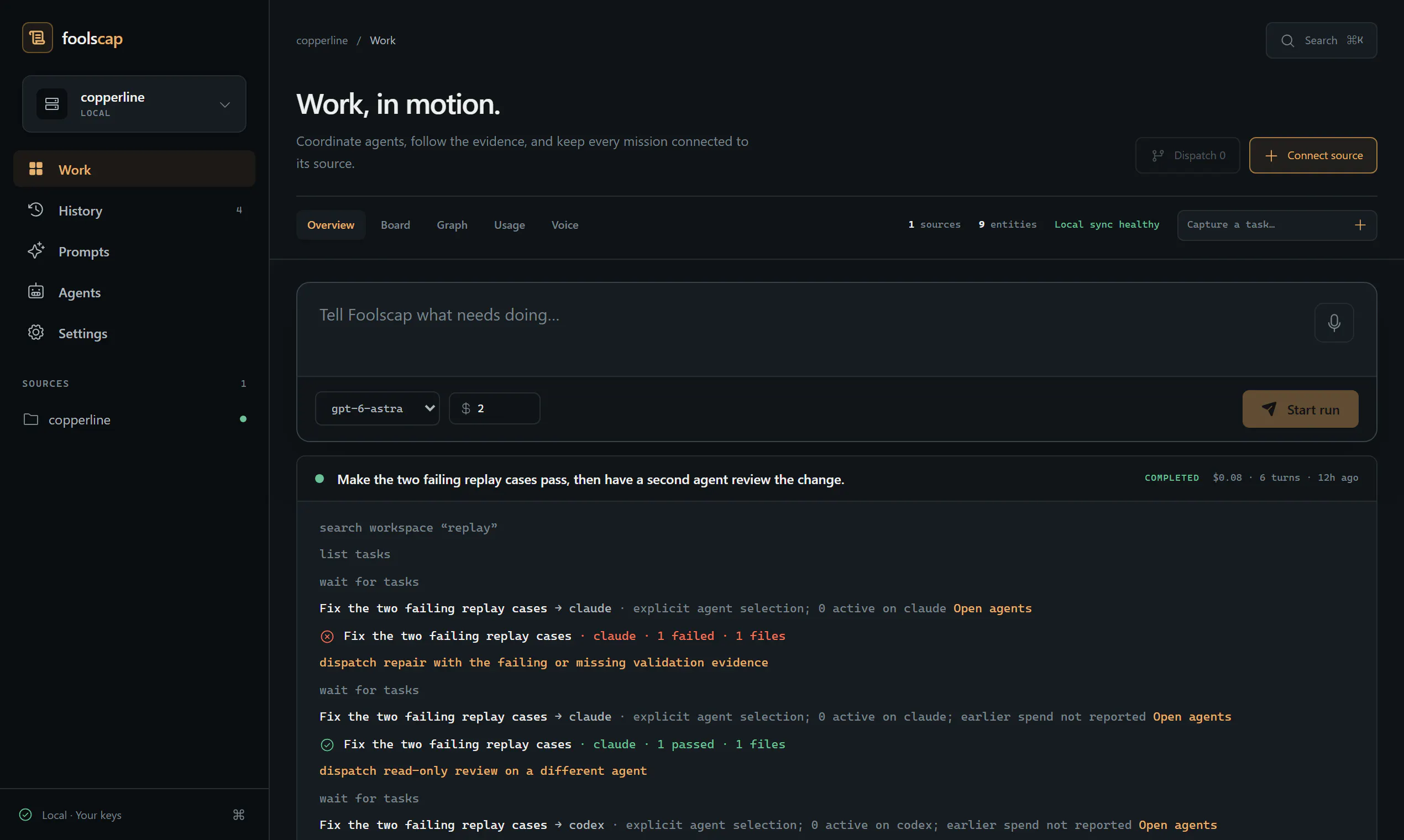1404x840 pixels.
Task: Select the copperline source folder
Action: (x=134, y=419)
